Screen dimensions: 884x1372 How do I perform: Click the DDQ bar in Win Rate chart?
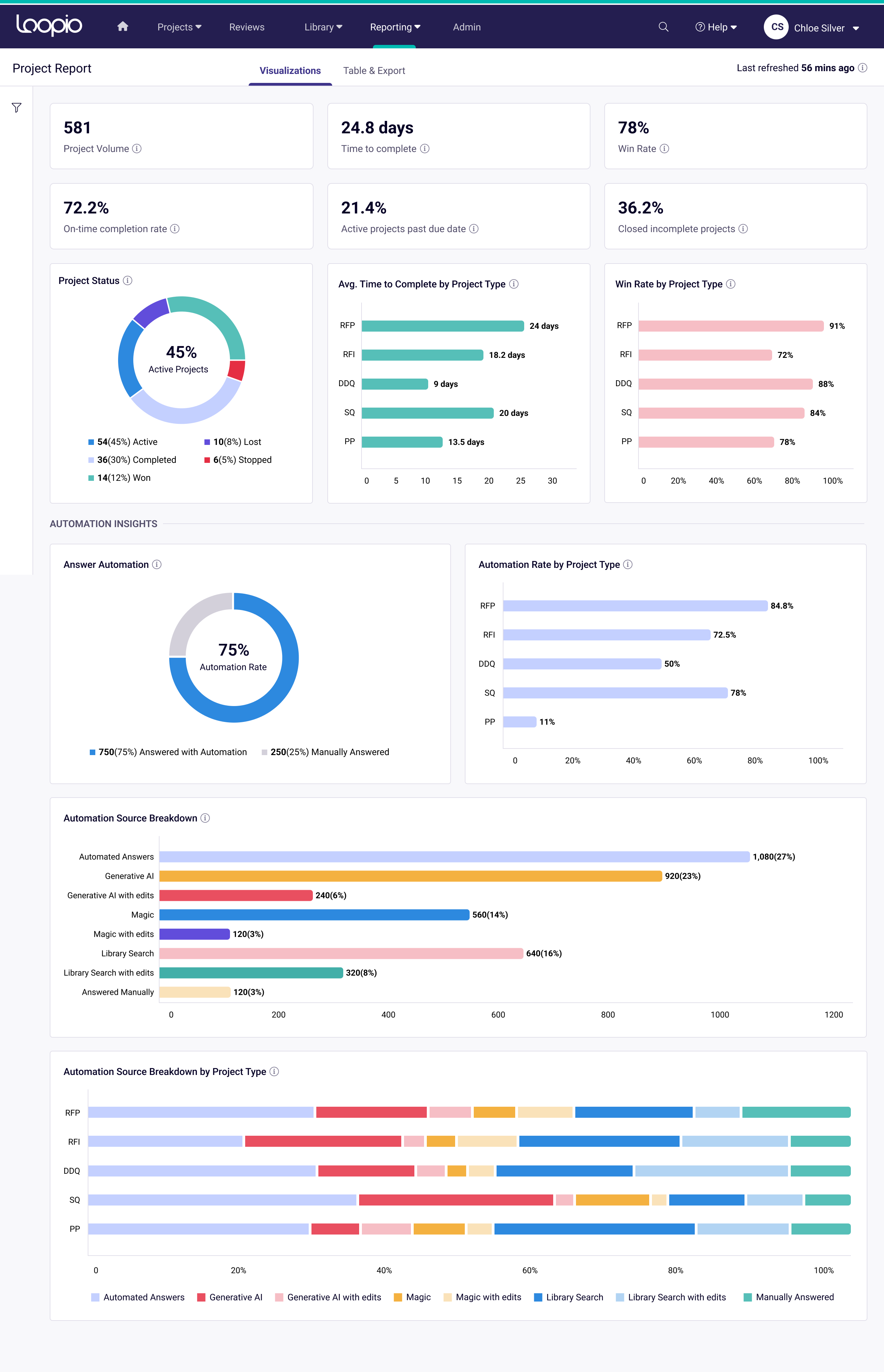click(726, 383)
